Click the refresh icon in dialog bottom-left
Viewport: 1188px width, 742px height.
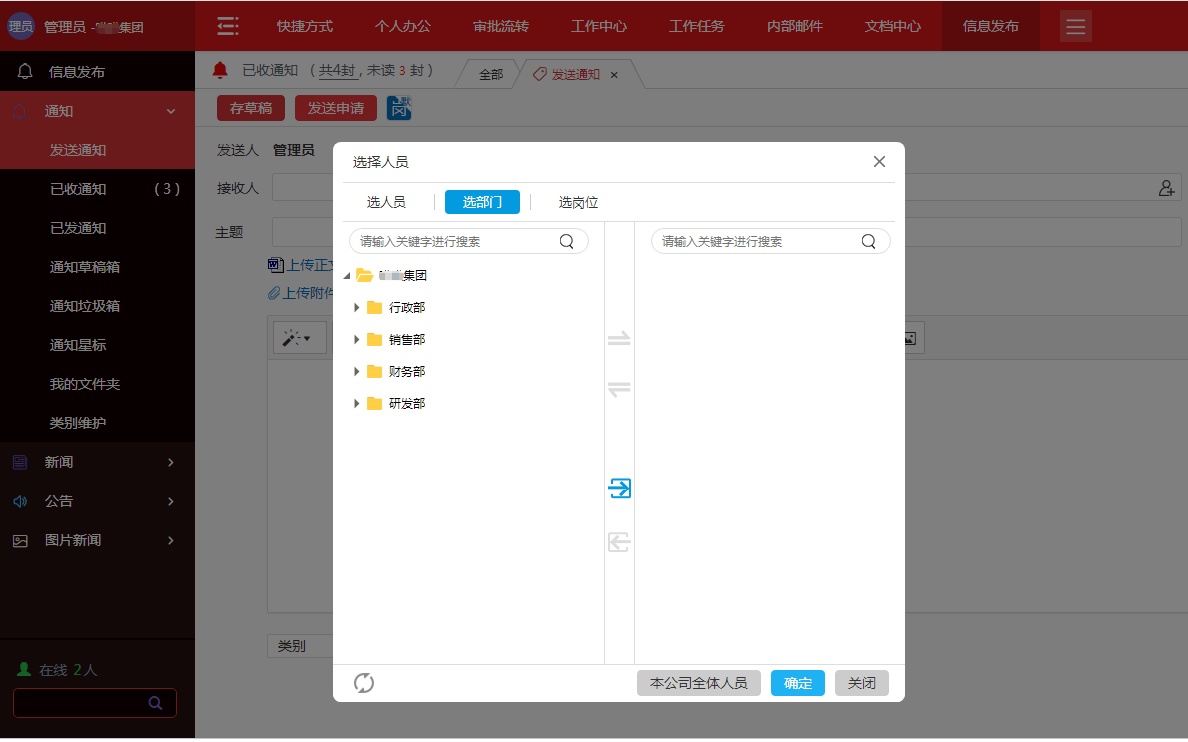click(x=364, y=683)
